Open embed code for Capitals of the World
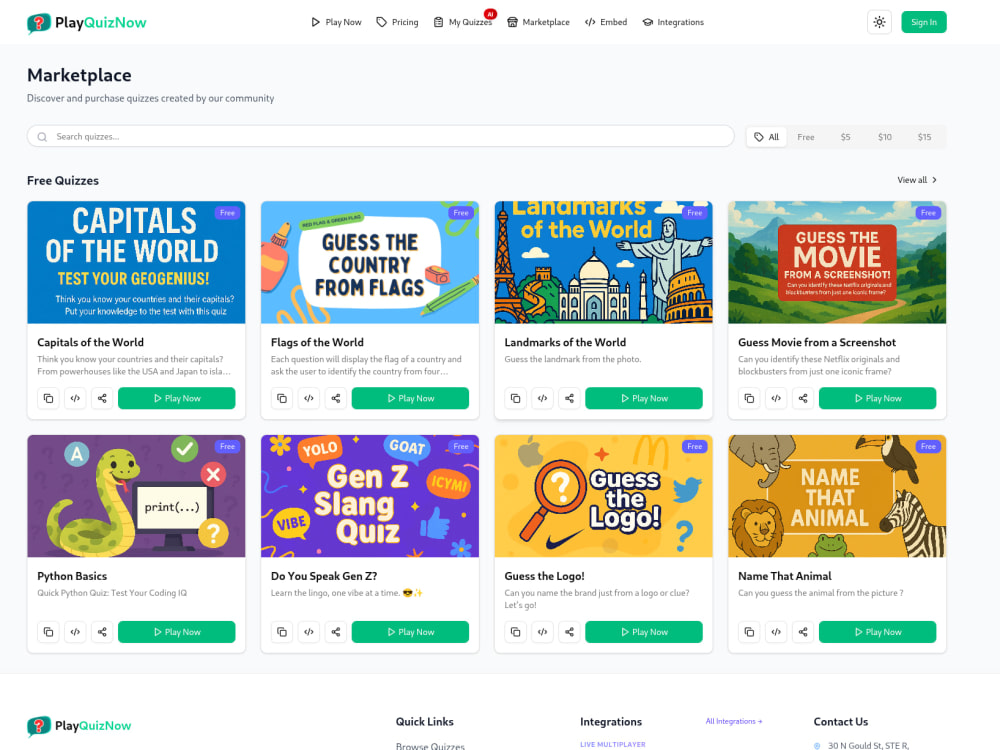This screenshot has height=750, width=1000. [x=75, y=399]
